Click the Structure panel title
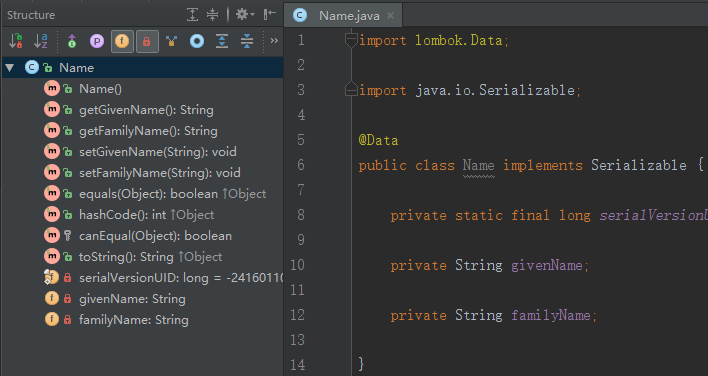Viewport: 708px width, 376px height. (31, 15)
